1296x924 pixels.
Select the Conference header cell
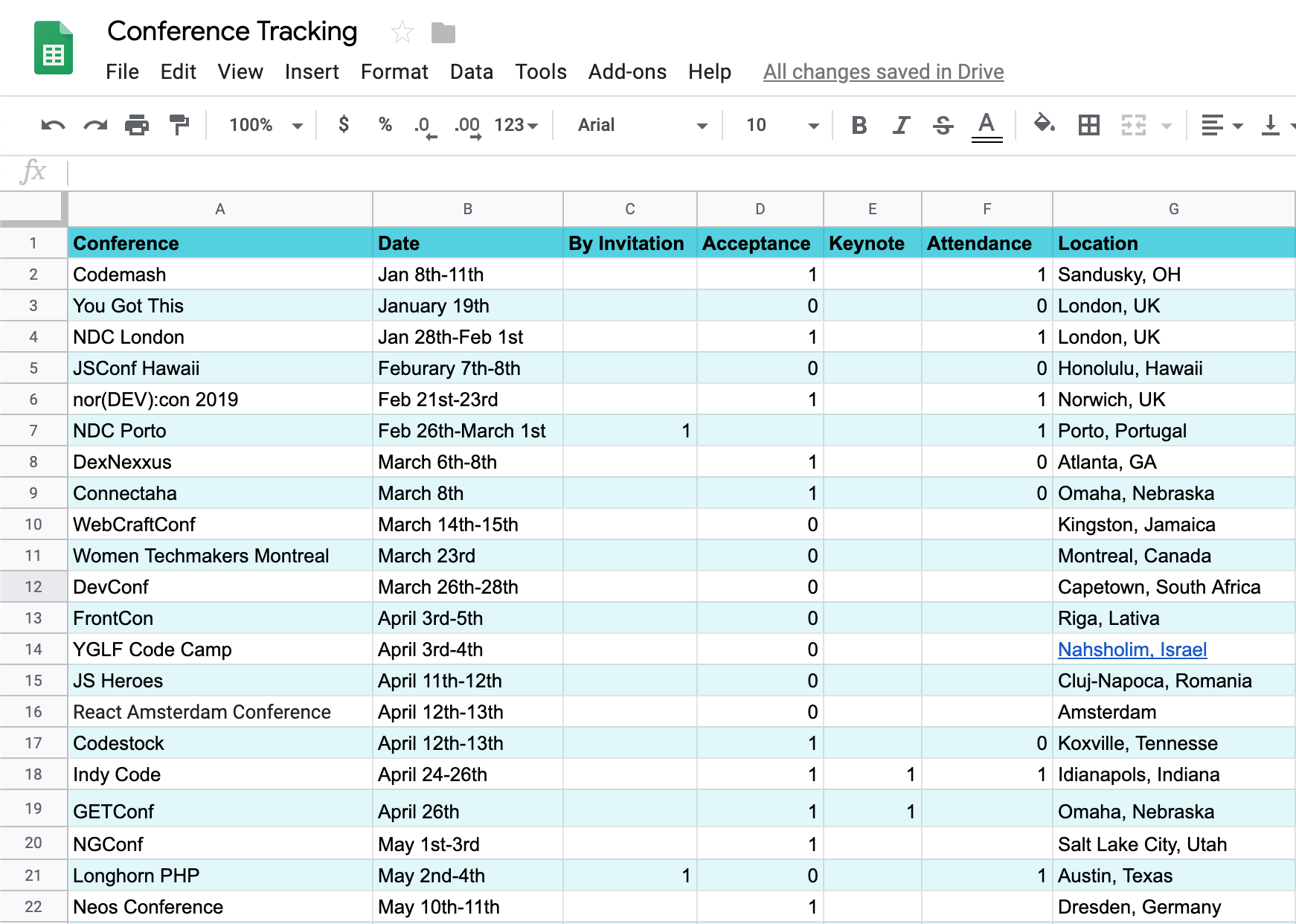pos(220,243)
